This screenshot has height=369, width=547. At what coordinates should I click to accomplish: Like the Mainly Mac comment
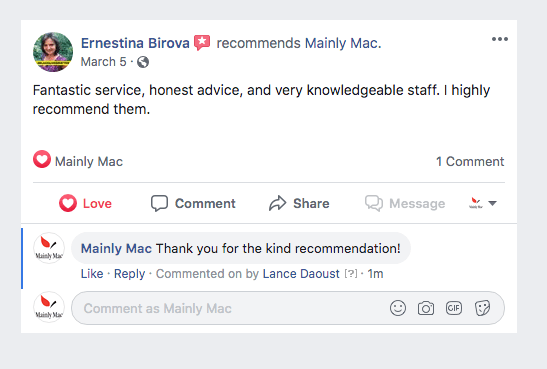(x=92, y=274)
